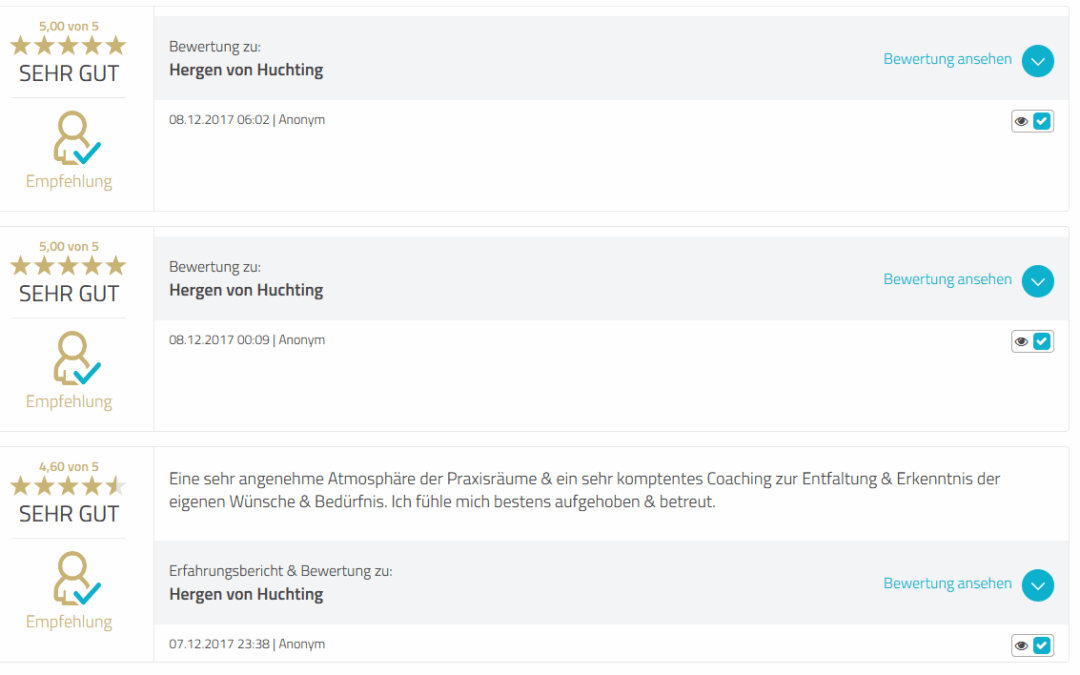Toggle checkbox on 07.12.2017 23:38 review
The height and width of the screenshot is (675, 1080).
(1043, 645)
